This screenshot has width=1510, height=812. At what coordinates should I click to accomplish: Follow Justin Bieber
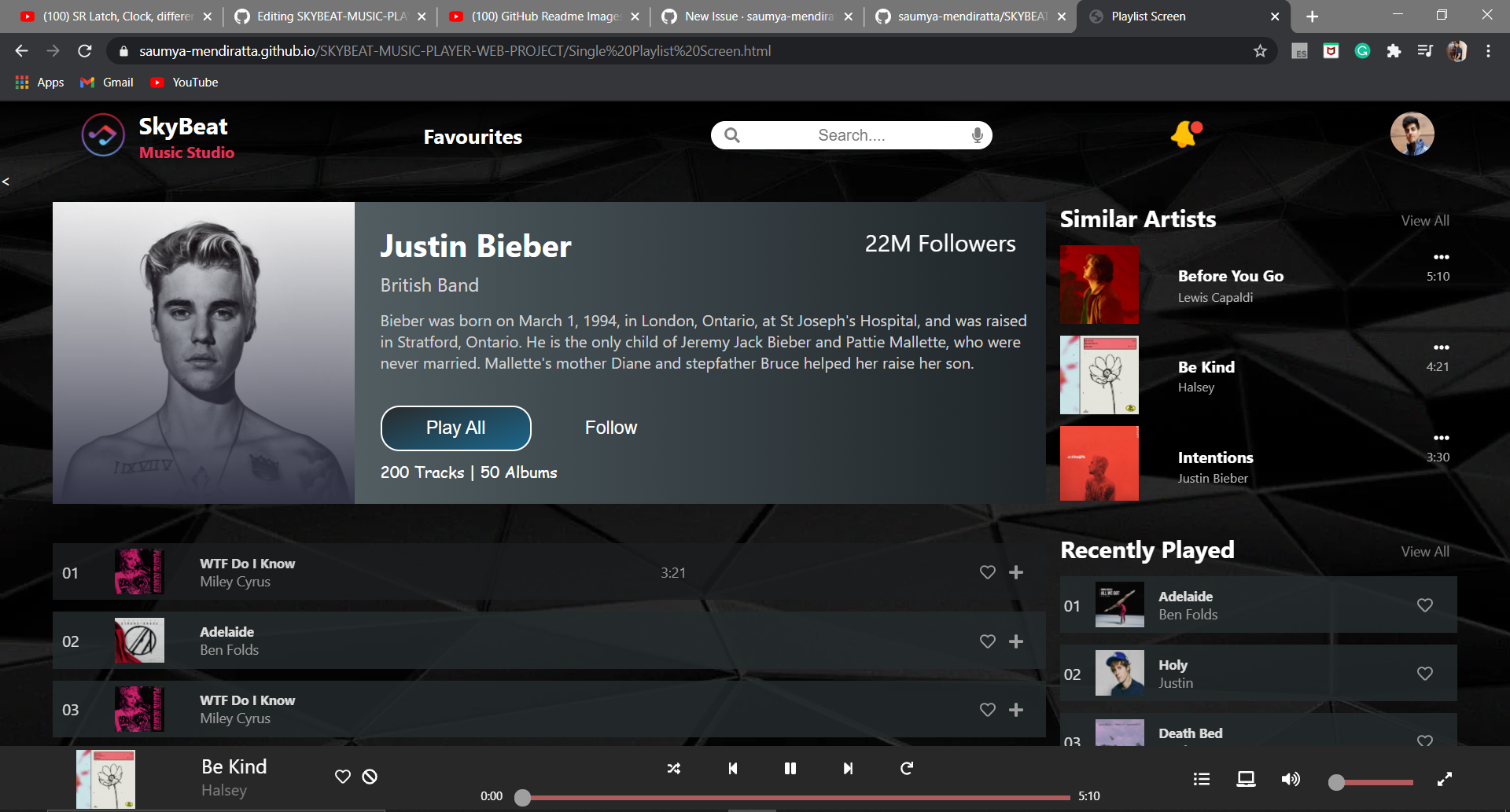coord(611,428)
